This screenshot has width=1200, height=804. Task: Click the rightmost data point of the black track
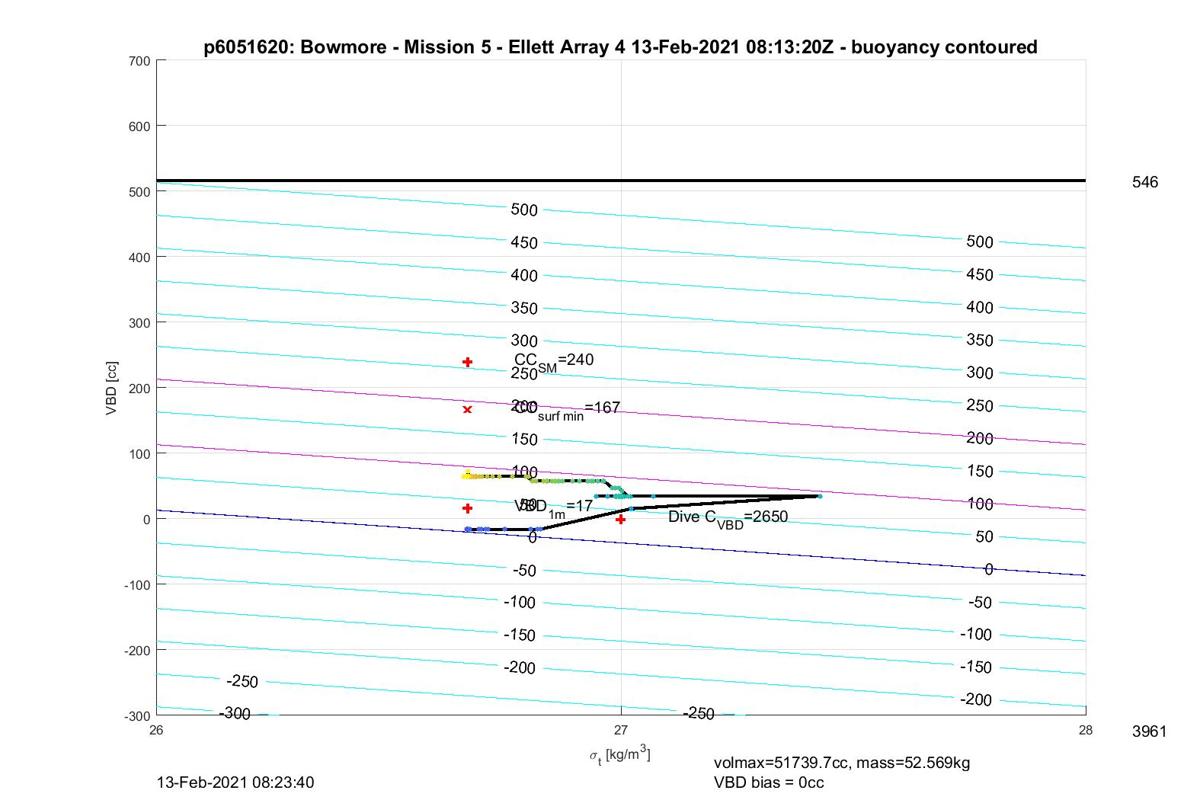pos(820,496)
